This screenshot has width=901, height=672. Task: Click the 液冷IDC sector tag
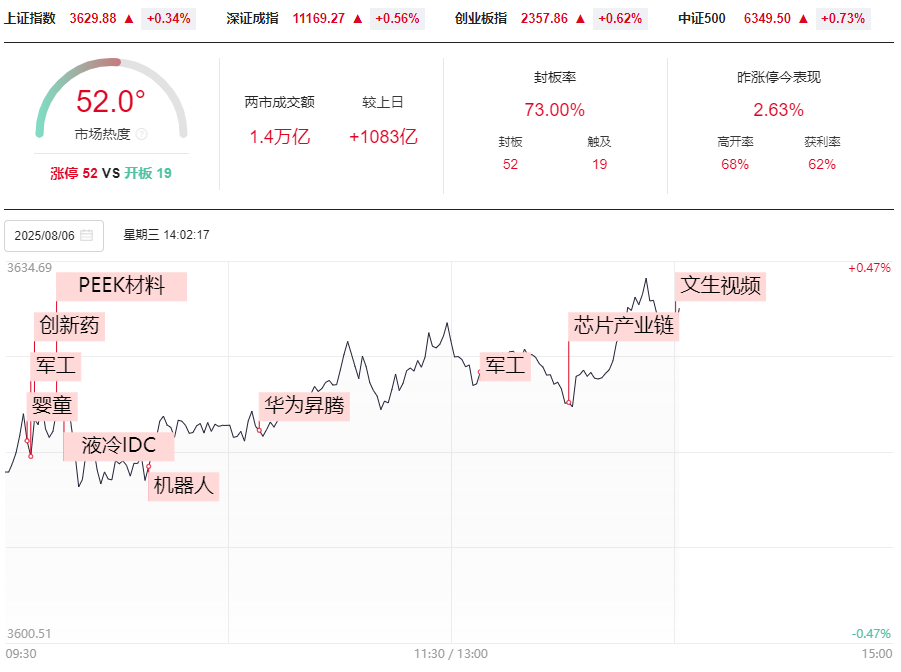point(118,446)
